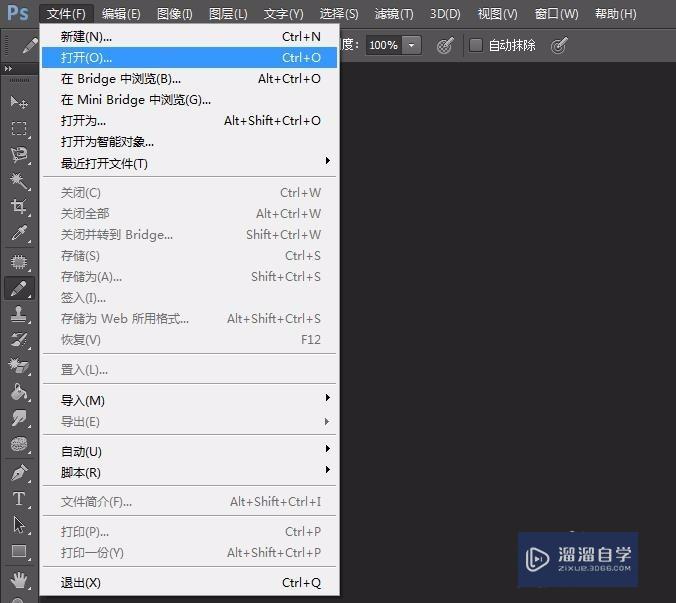Open the 选择(S) menu
676x603 pixels.
[x=339, y=14]
